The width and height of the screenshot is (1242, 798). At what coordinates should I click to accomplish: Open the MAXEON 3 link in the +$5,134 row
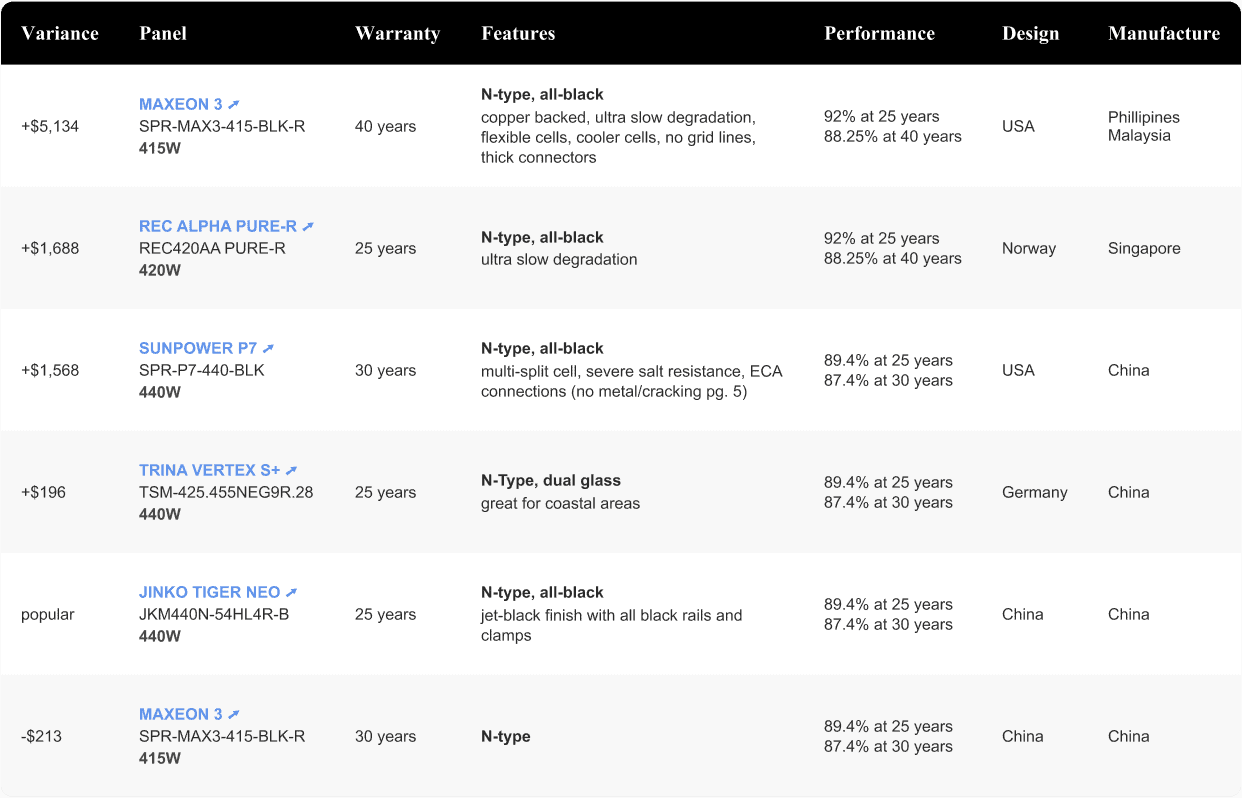pyautogui.click(x=181, y=105)
